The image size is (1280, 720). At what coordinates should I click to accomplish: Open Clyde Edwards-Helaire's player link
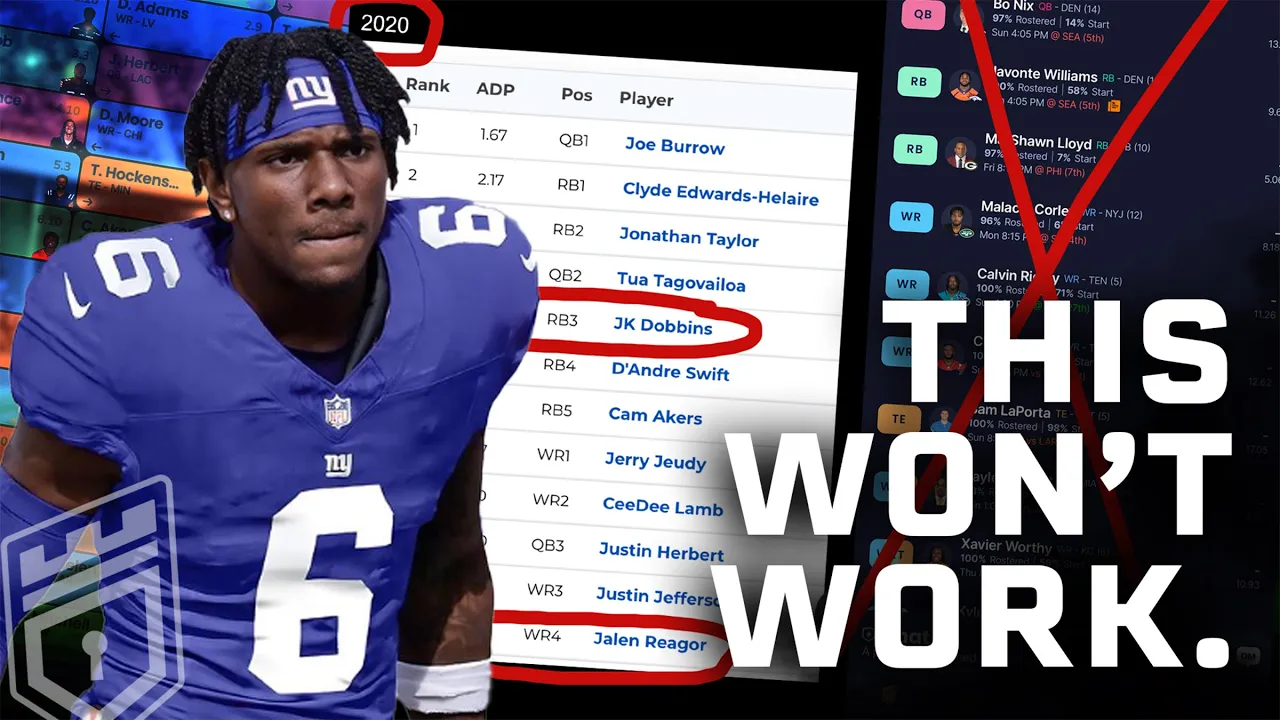[720, 193]
